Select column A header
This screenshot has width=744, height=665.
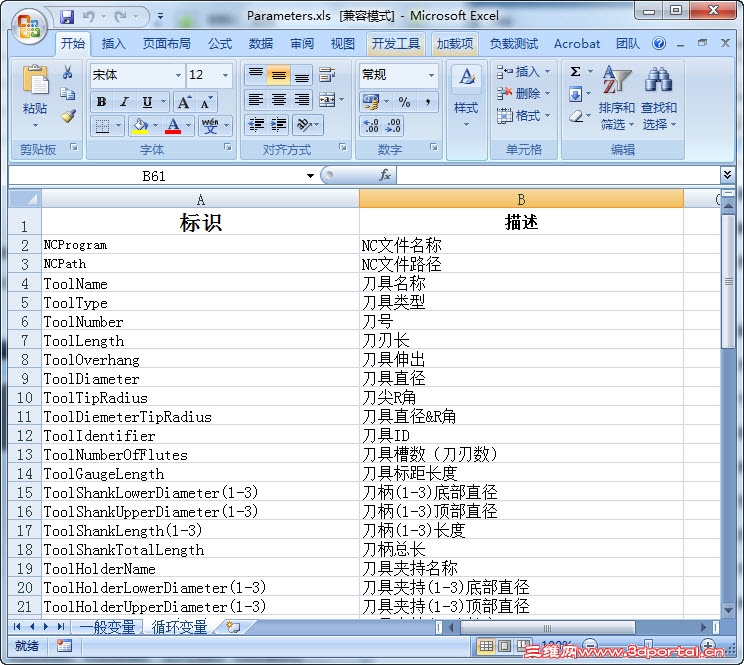pyautogui.click(x=201, y=199)
